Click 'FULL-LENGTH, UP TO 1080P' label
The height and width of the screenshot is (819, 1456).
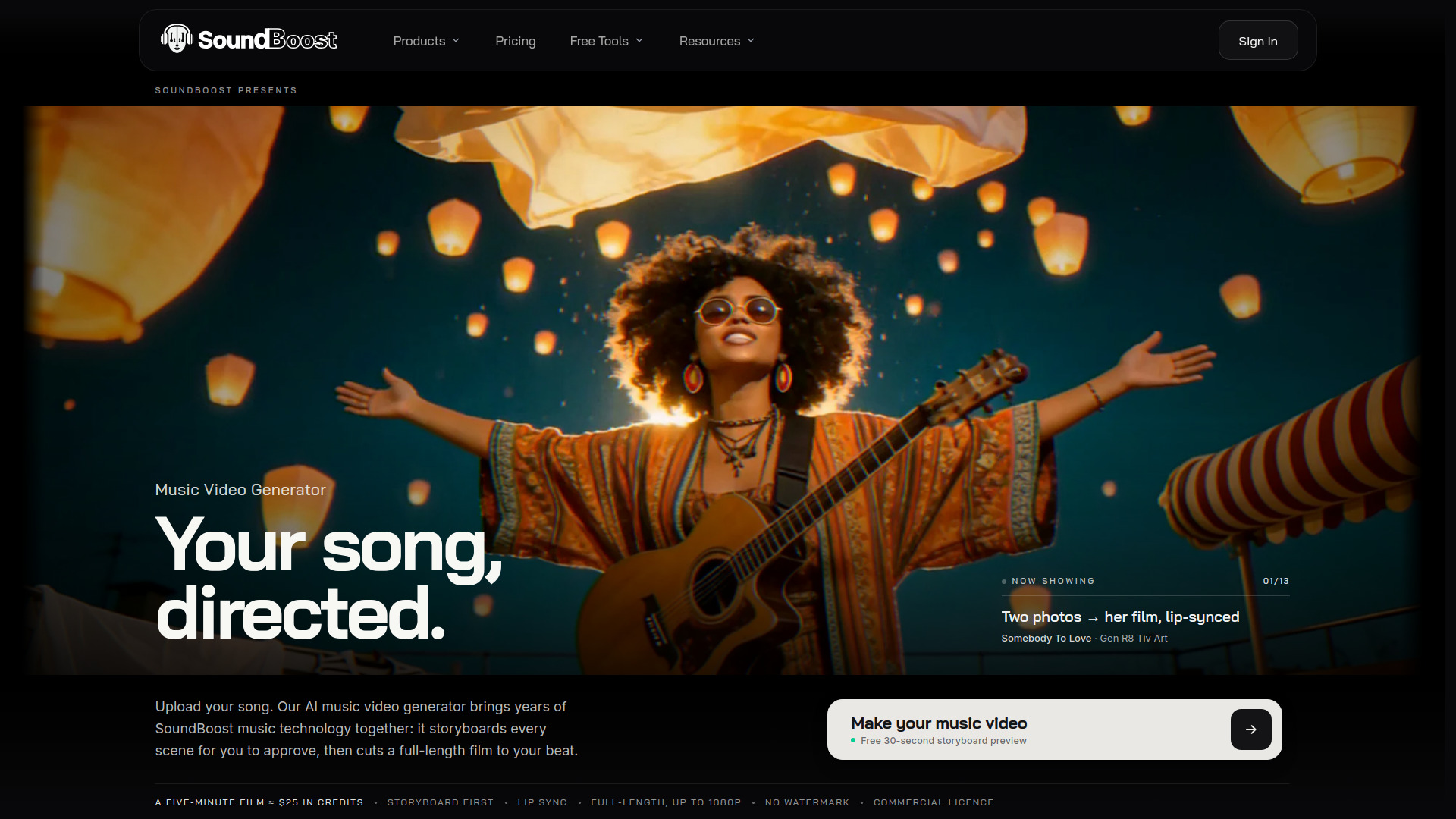[x=666, y=802]
